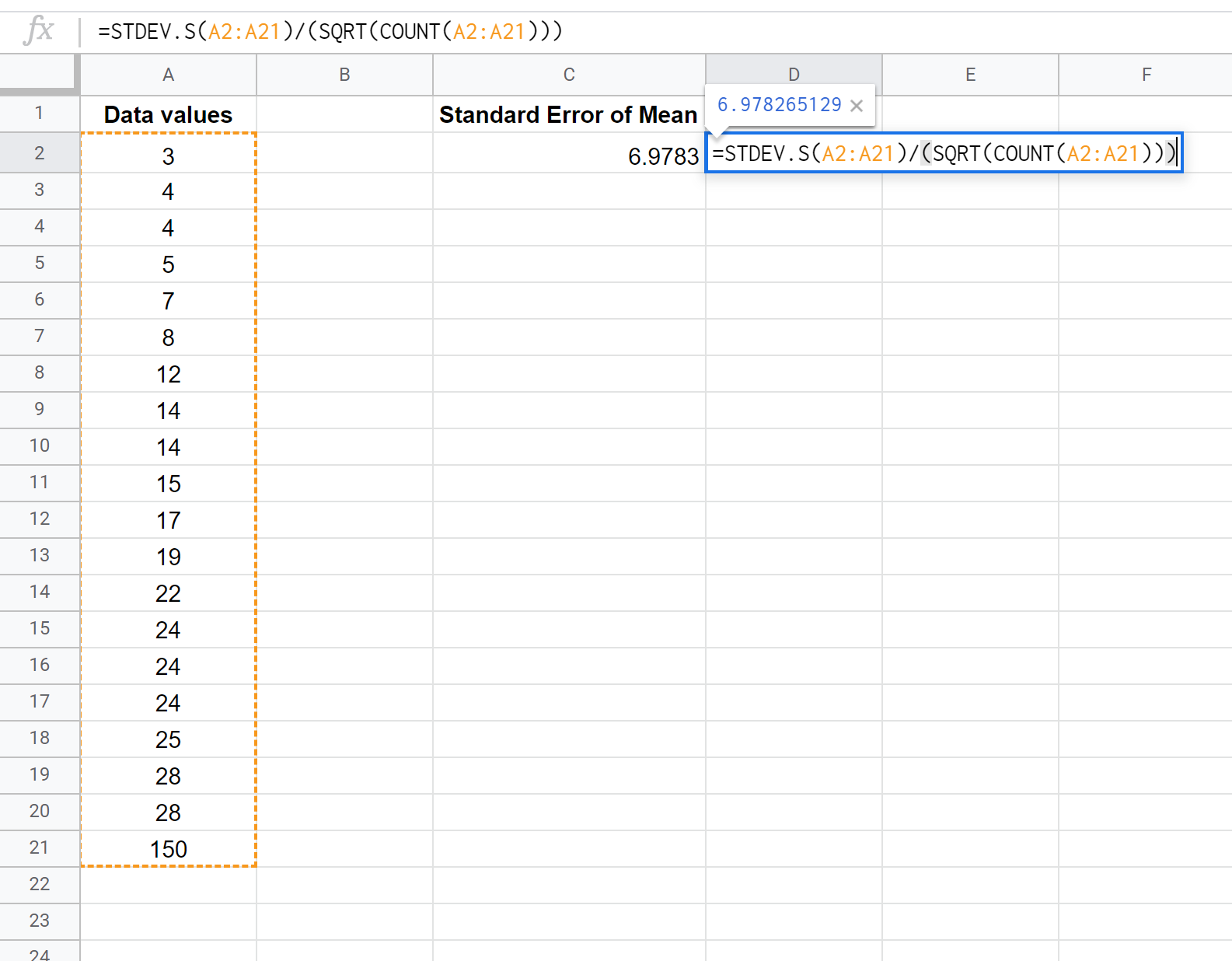Screen dimensions: 1232x961
Task: Close the 6.978265129 formula preview tooltip
Action: (857, 106)
